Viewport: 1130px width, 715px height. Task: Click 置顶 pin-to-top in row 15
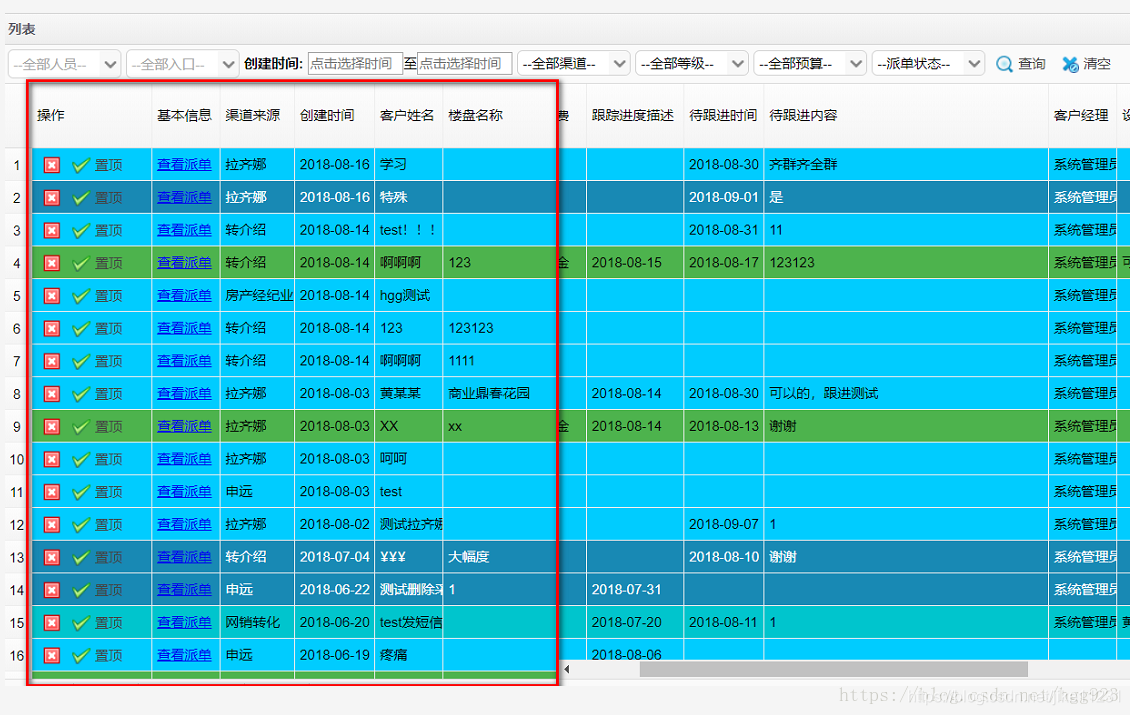(109, 623)
